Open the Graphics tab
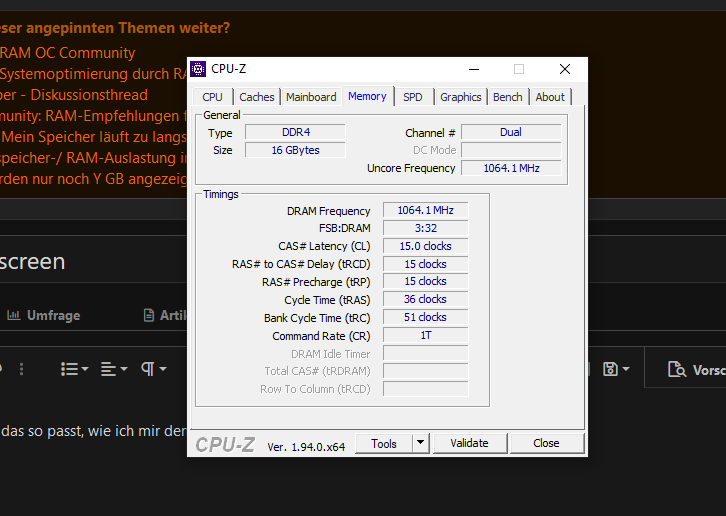726x516 pixels. coord(461,97)
